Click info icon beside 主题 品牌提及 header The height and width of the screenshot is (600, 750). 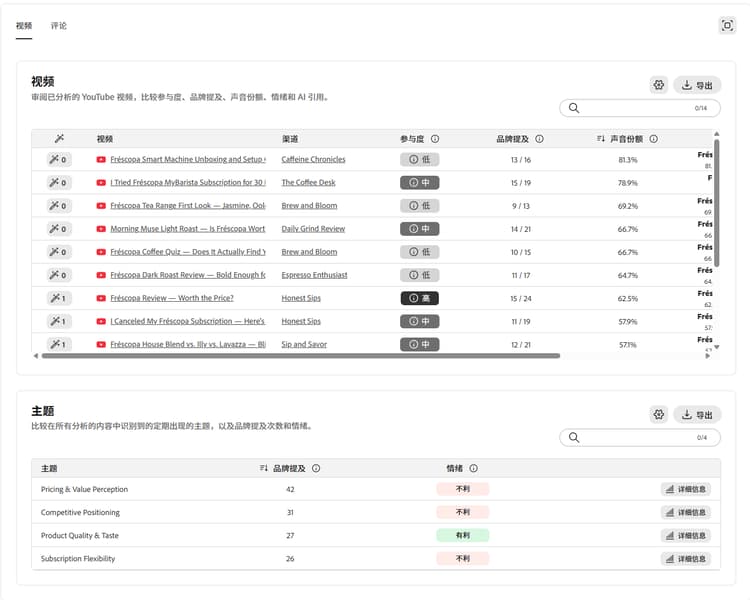316,468
